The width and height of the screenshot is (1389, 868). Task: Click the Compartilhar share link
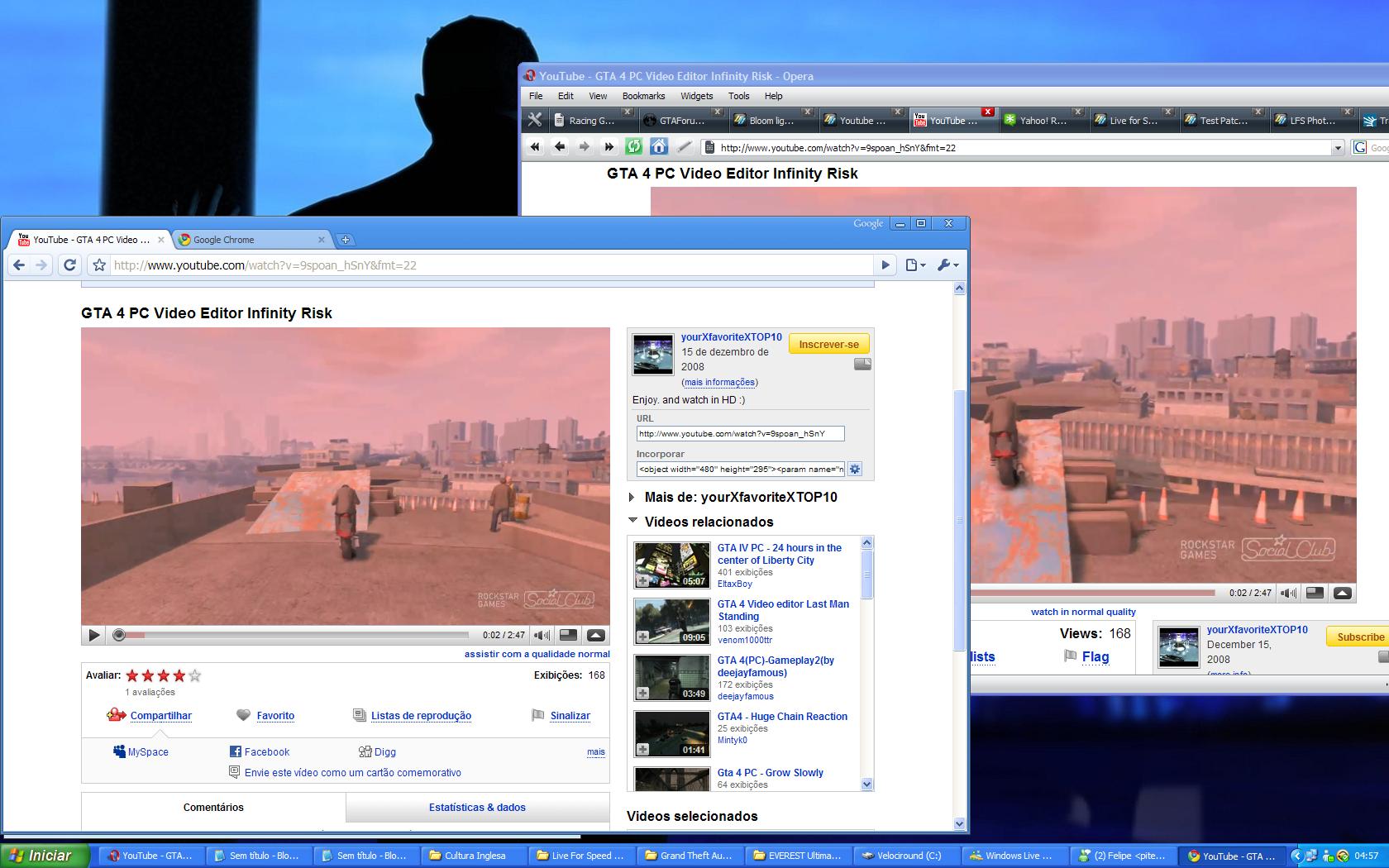pos(160,716)
